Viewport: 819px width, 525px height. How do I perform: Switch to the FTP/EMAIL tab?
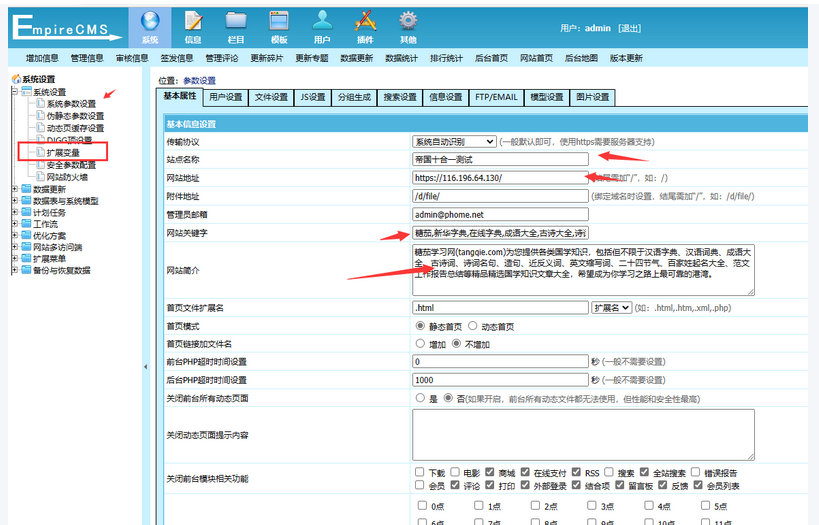(496, 97)
